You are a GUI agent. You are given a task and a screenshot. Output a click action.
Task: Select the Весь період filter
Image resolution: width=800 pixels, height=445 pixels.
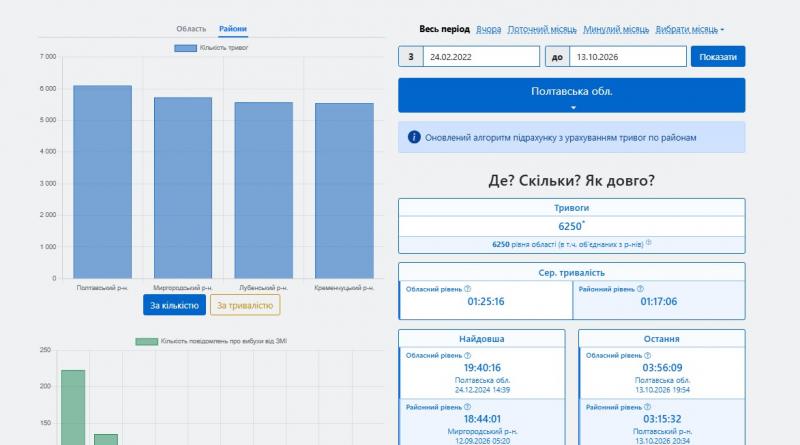pos(444,29)
